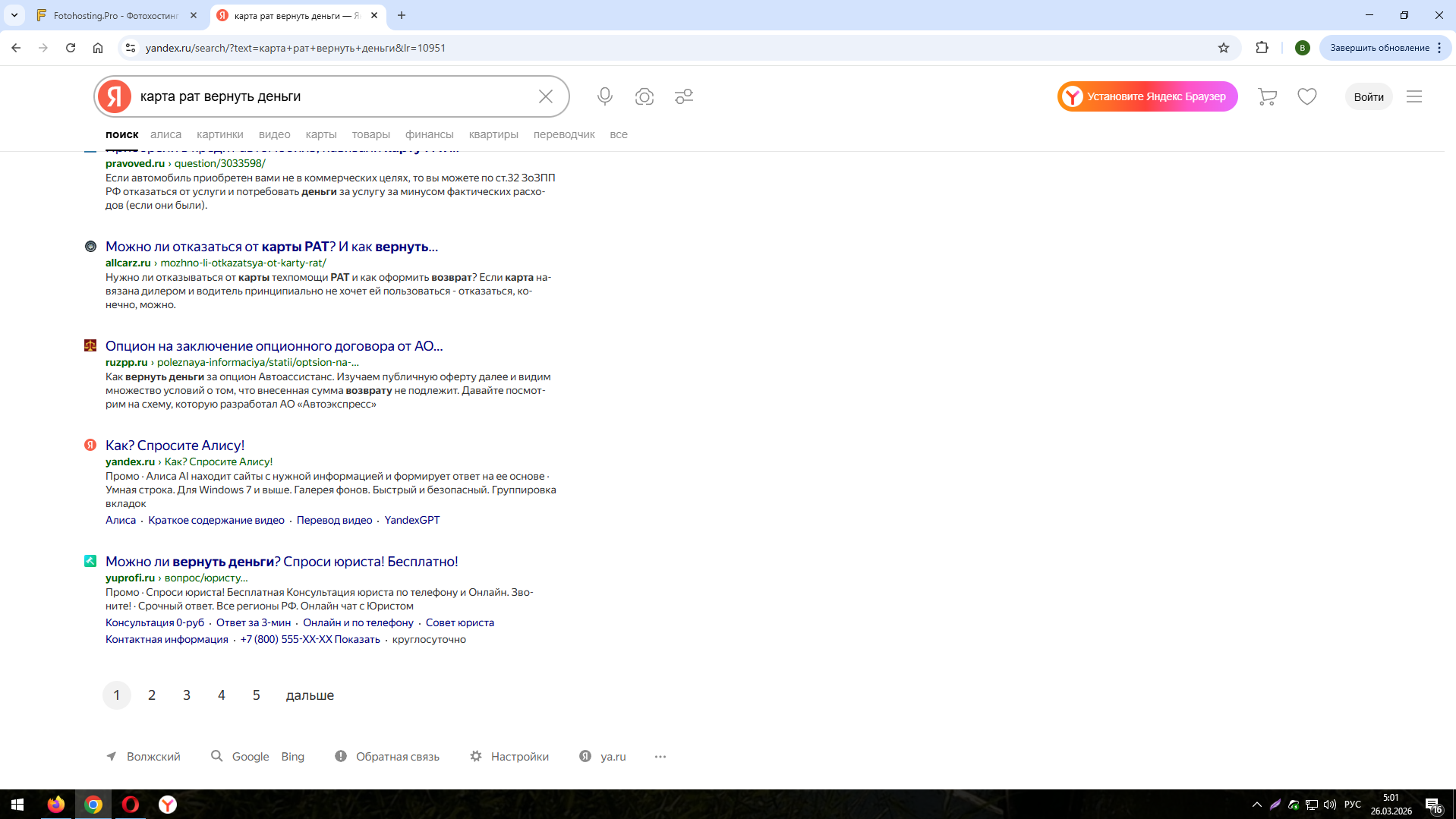The height and width of the screenshot is (819, 1456).
Task: Click дальше to see next results
Action: (310, 695)
